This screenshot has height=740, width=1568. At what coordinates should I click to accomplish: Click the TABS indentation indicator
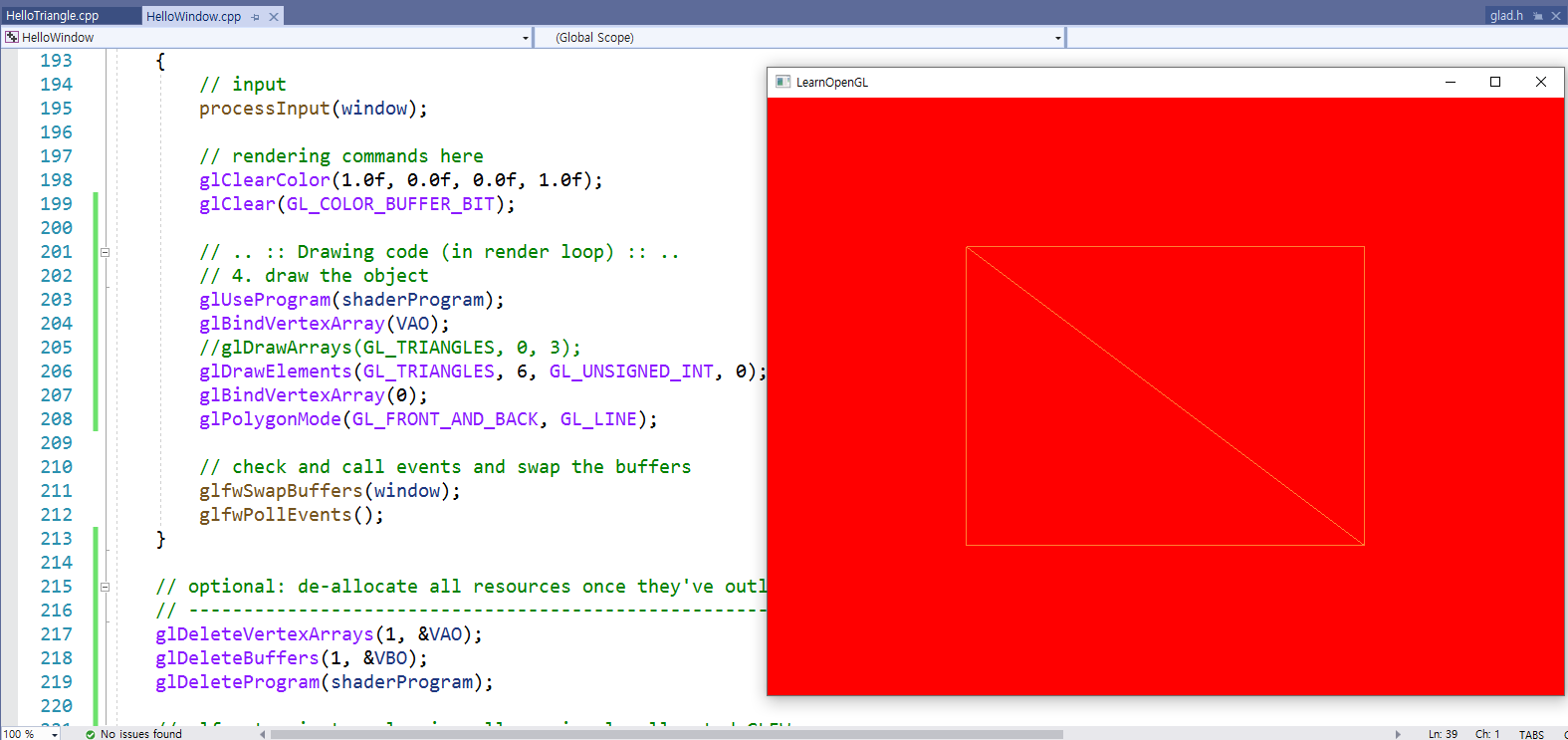click(1531, 734)
